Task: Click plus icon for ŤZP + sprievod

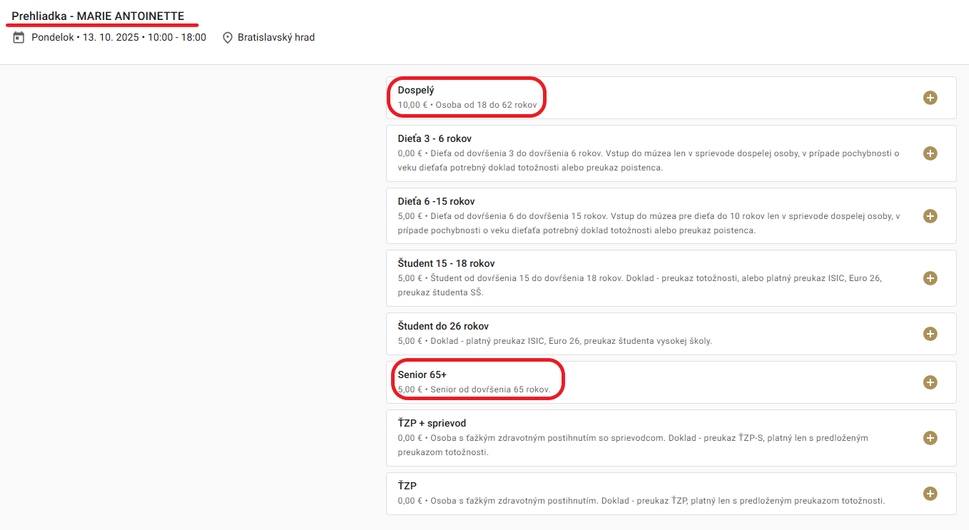Action: point(930,438)
